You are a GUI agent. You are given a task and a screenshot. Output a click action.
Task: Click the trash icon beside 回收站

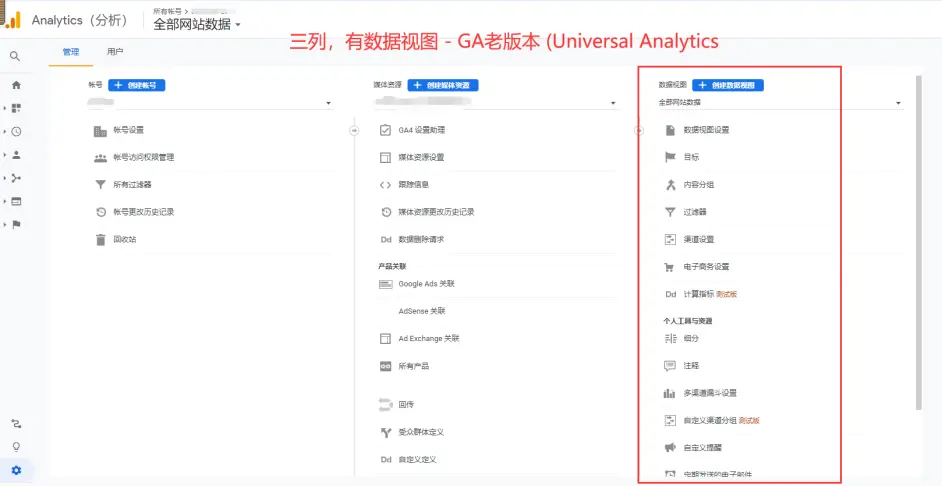click(100, 239)
